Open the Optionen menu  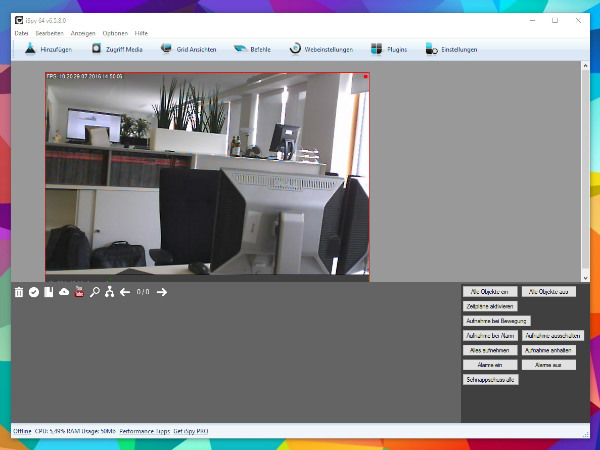(x=115, y=33)
